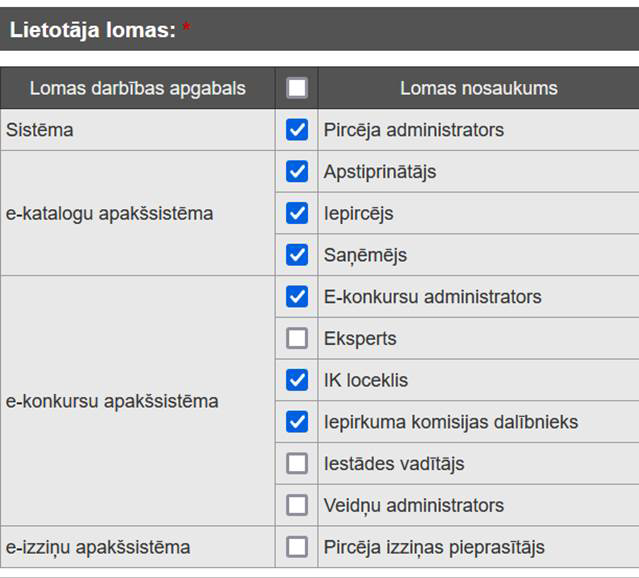The image size is (639, 578).
Task: Enable the Eksperts role checkbox
Action: [x=297, y=338]
